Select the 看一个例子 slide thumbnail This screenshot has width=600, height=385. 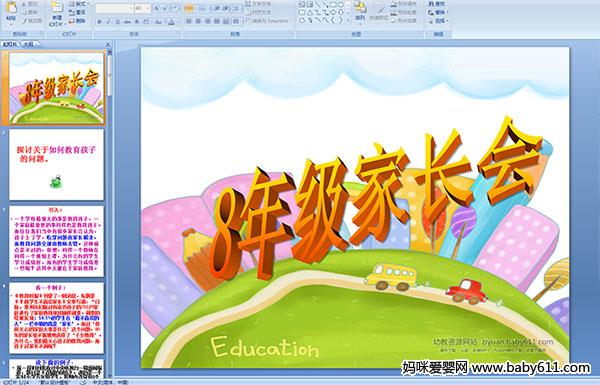[x=57, y=318]
